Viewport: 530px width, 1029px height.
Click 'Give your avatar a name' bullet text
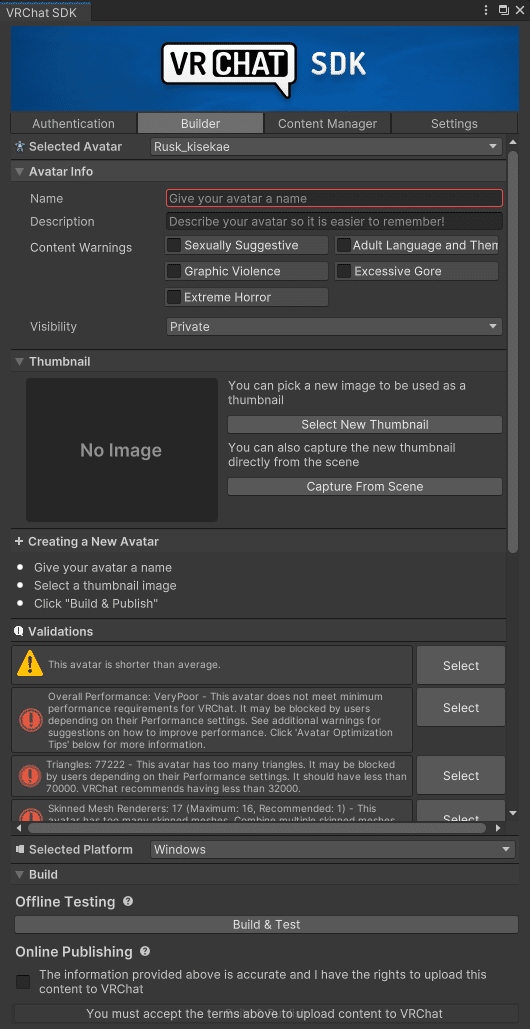pyautogui.click(x=103, y=568)
